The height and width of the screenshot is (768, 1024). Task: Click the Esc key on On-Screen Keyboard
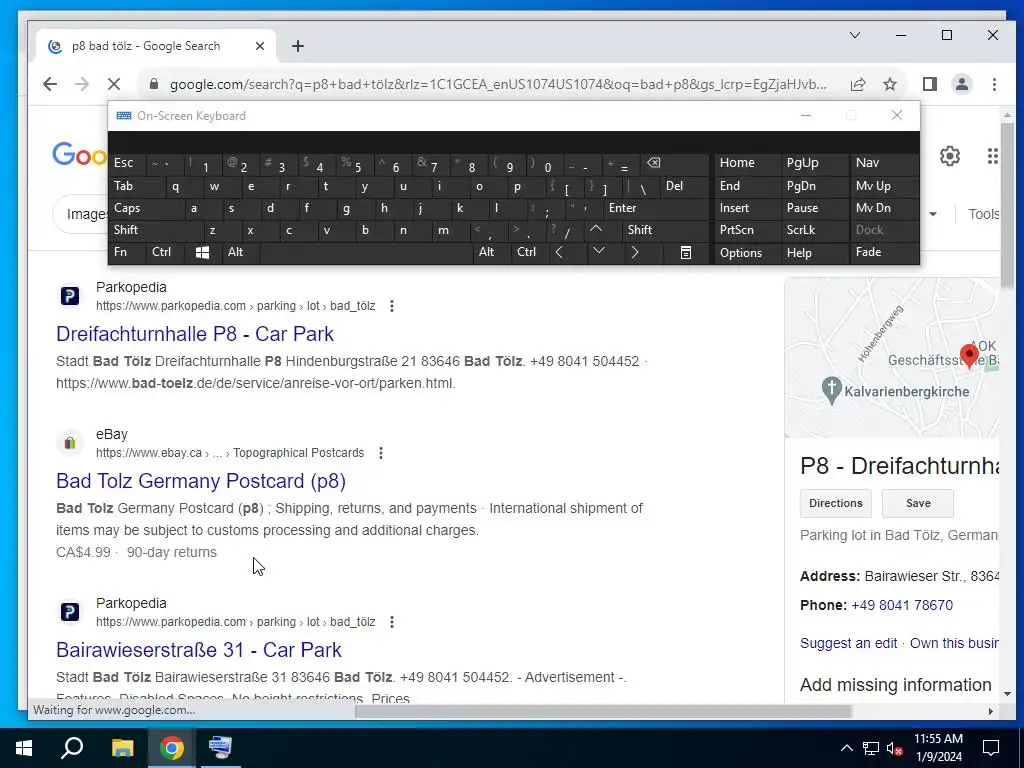click(127, 163)
